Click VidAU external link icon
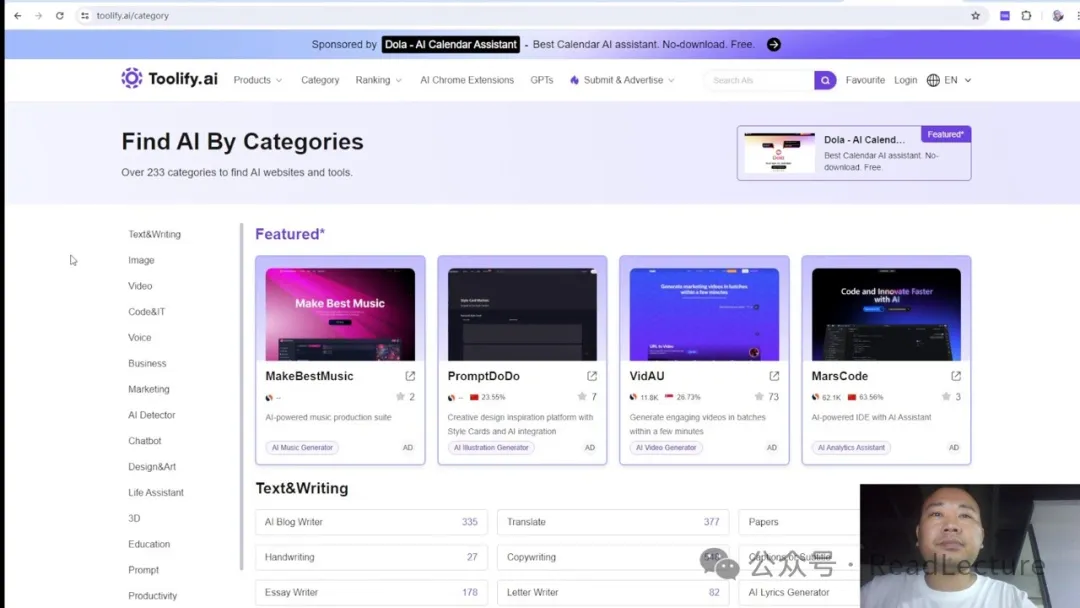This screenshot has width=1080, height=608. (774, 376)
